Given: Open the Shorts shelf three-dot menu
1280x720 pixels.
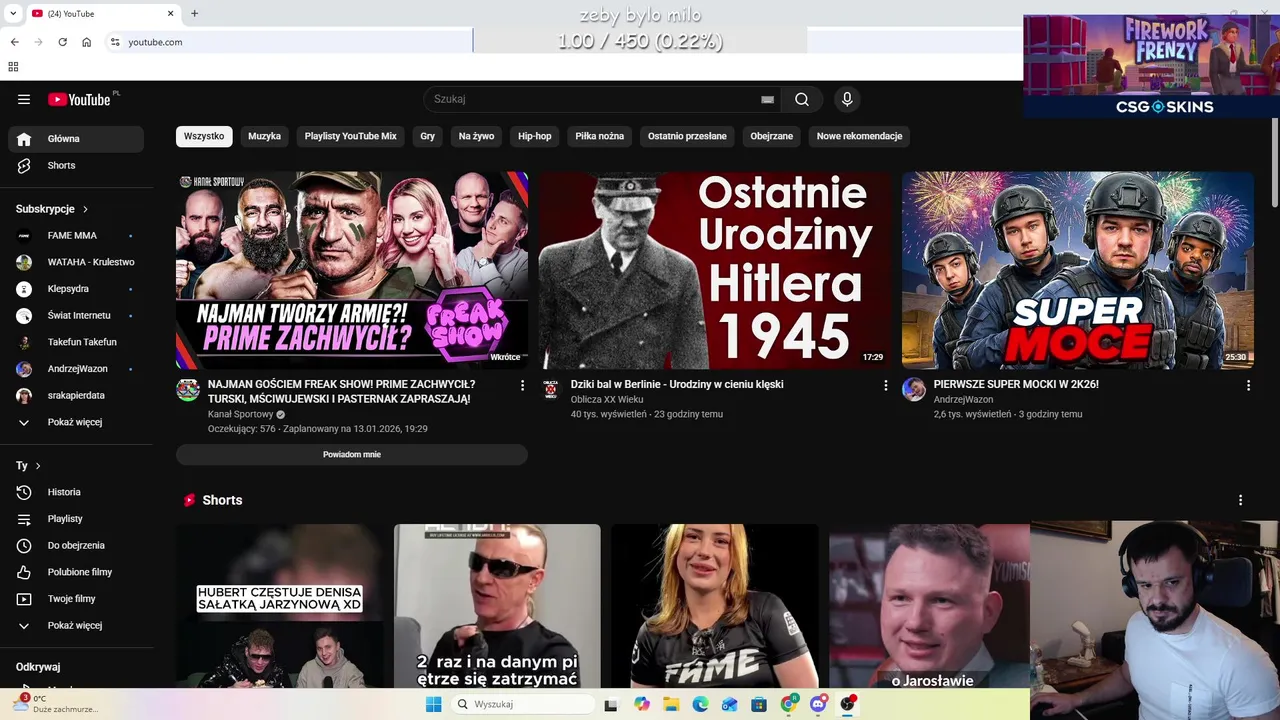Looking at the screenshot, I should point(1240,500).
